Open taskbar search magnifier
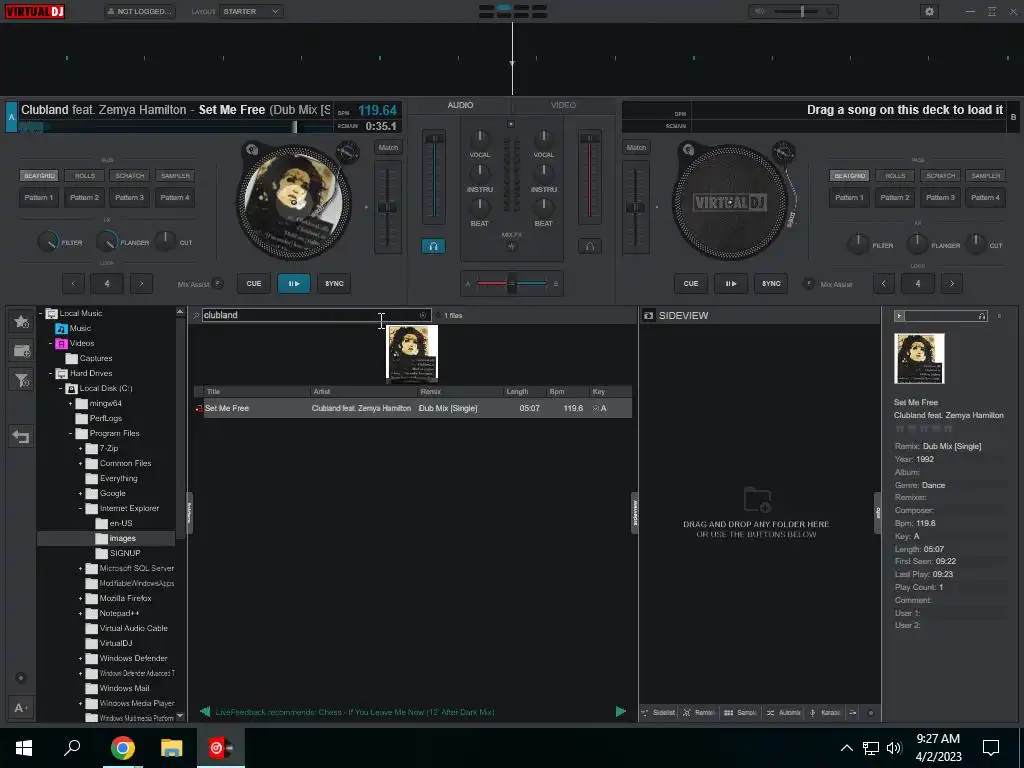Screen dimensions: 1024x768 coord(72,748)
